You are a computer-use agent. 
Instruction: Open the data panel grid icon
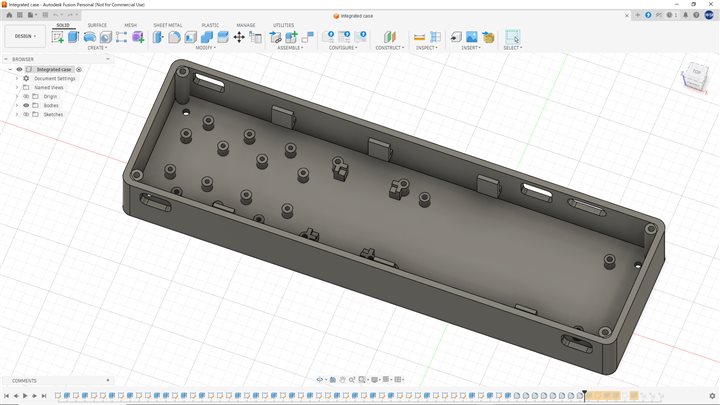tap(20, 15)
